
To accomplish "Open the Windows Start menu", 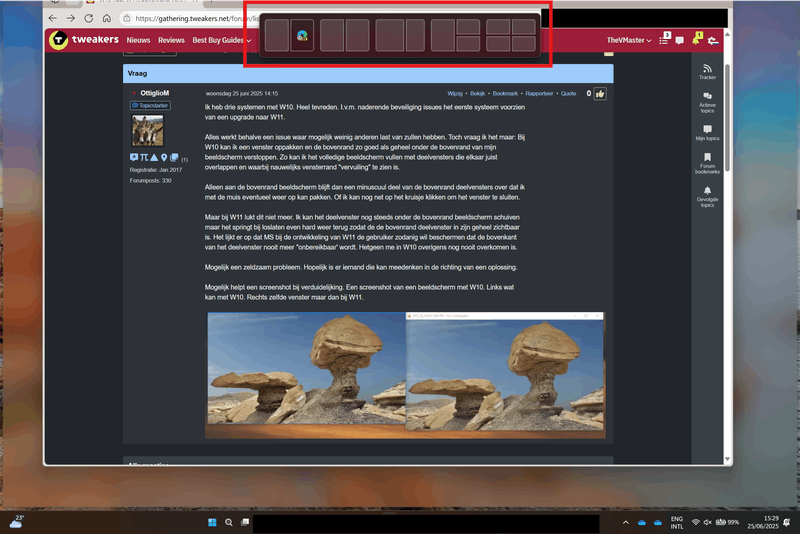I will click(x=212, y=522).
